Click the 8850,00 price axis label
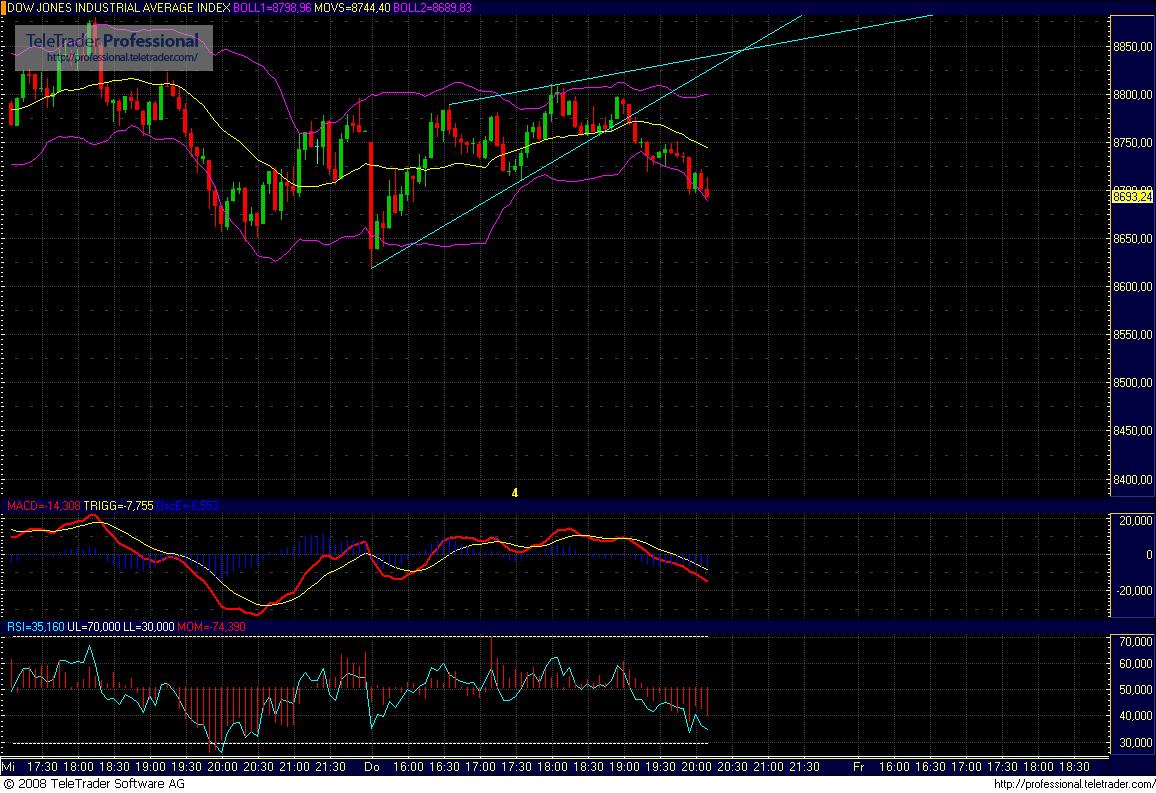This screenshot has width=1156, height=793. (1132, 46)
